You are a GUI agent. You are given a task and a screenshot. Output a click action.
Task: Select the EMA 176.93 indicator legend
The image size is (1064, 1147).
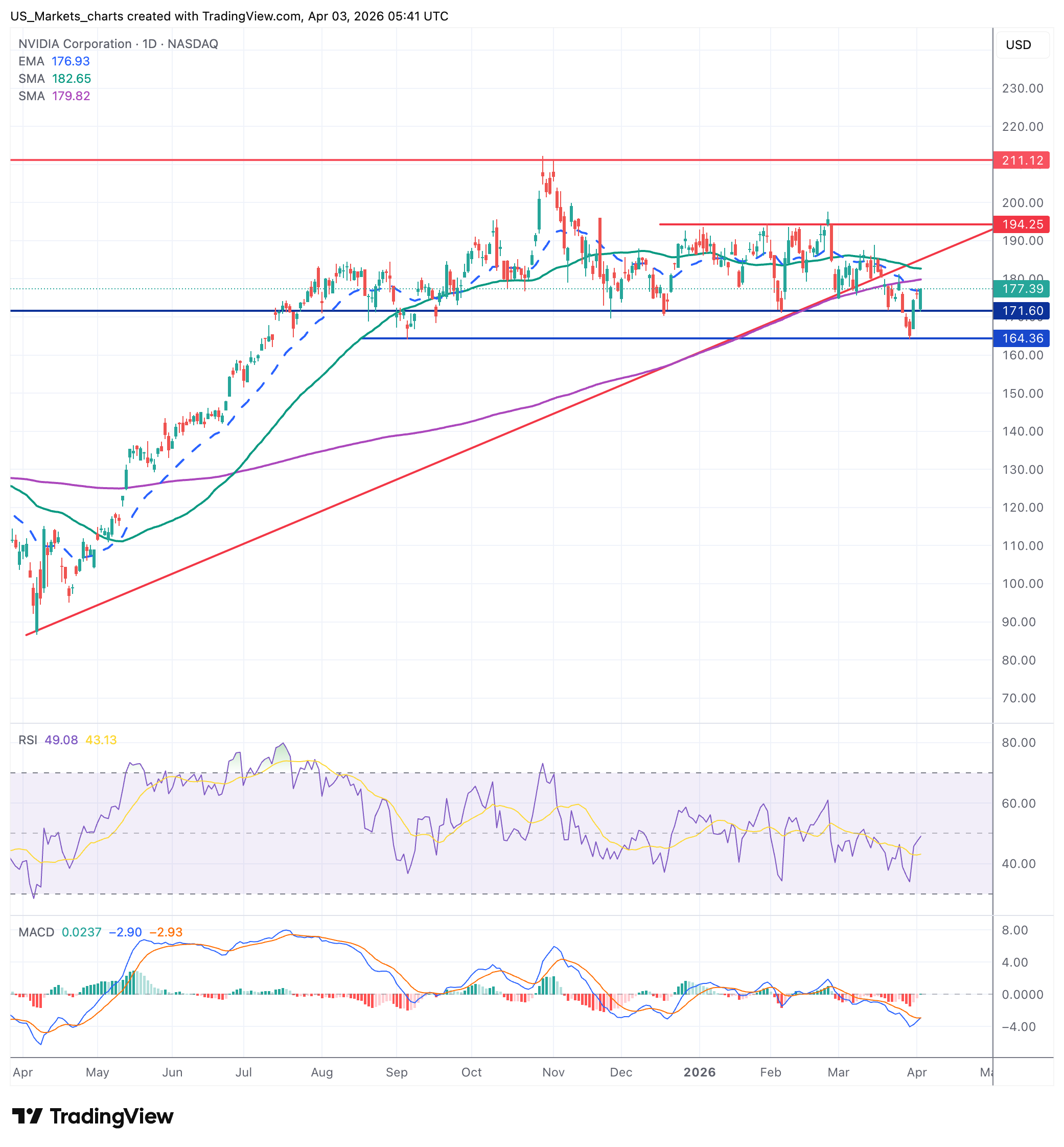54,61
